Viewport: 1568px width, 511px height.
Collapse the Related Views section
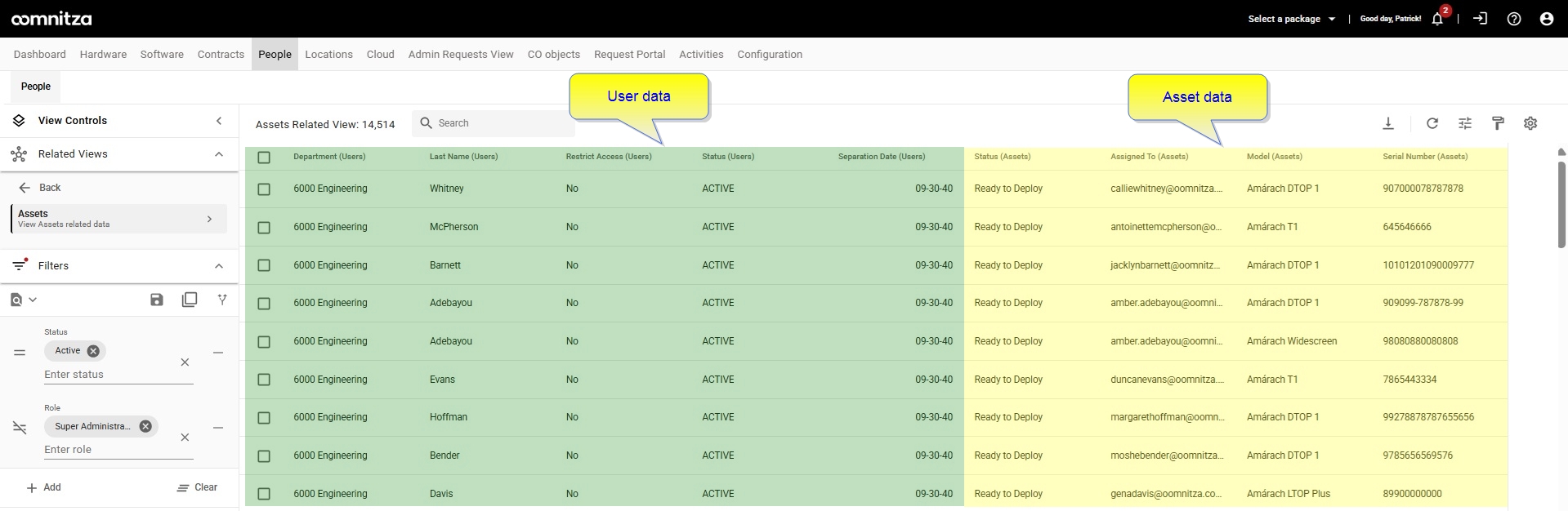pyautogui.click(x=219, y=154)
